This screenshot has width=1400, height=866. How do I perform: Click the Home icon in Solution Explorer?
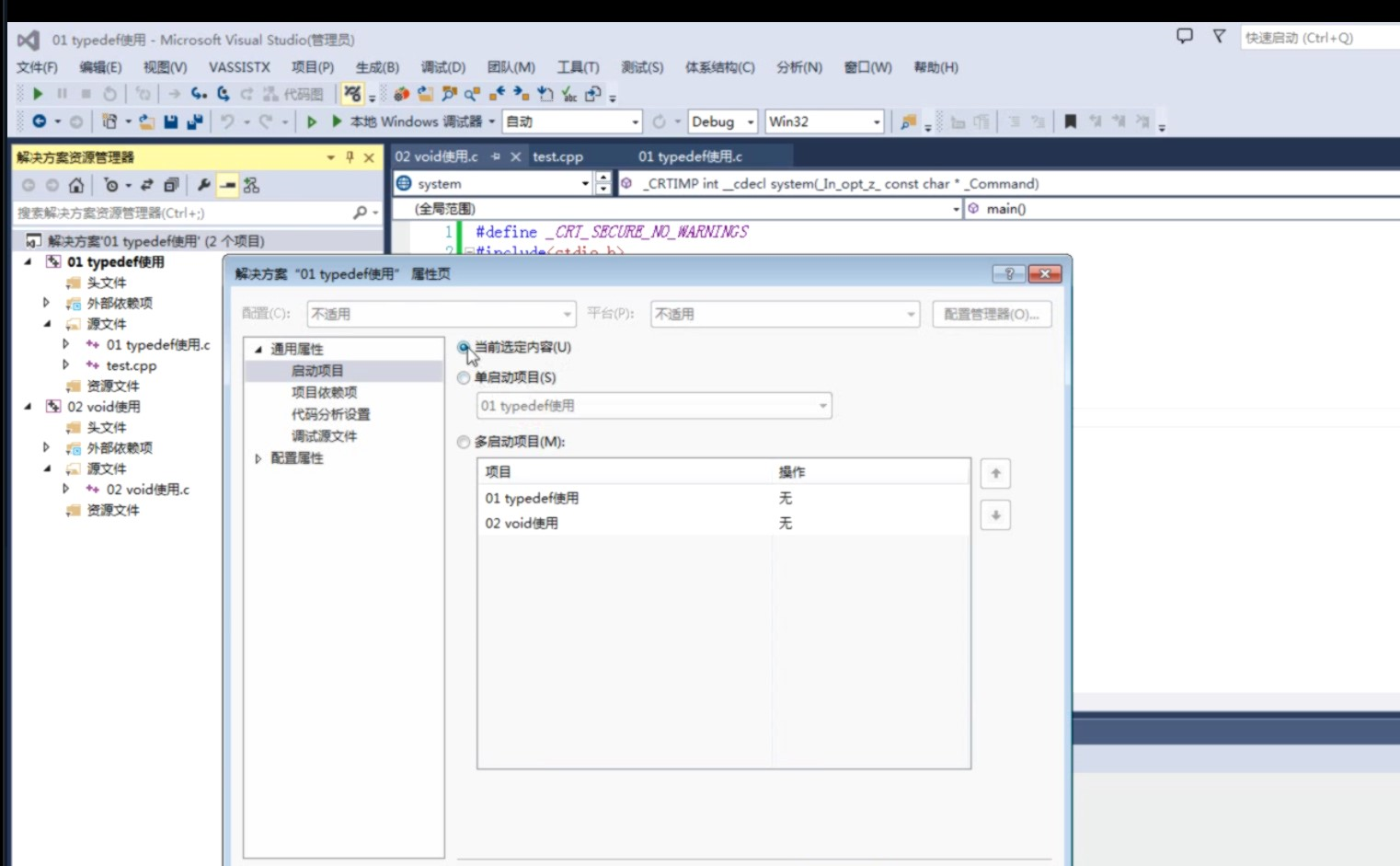(x=76, y=185)
